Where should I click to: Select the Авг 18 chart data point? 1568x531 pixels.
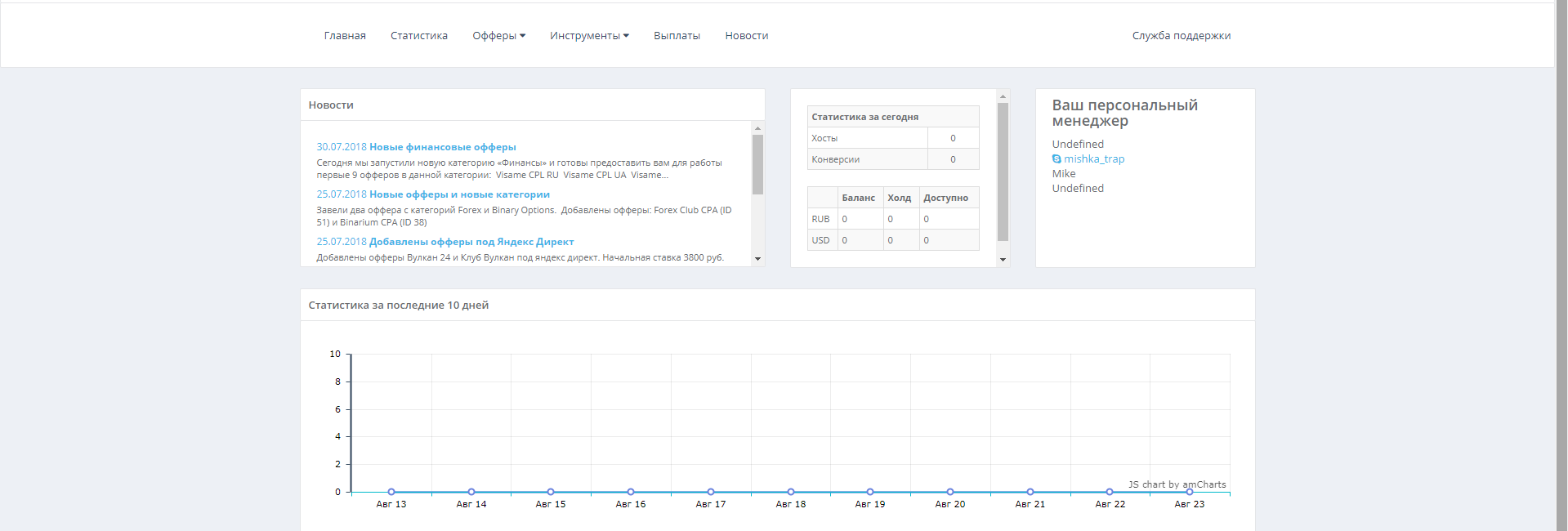791,492
